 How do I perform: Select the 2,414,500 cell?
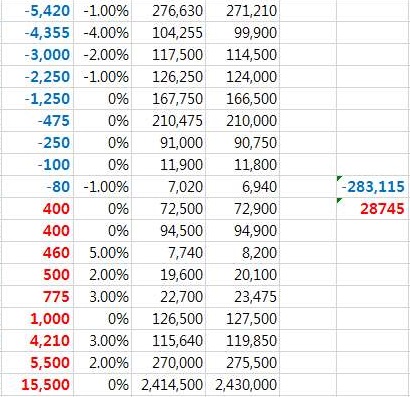point(168,385)
